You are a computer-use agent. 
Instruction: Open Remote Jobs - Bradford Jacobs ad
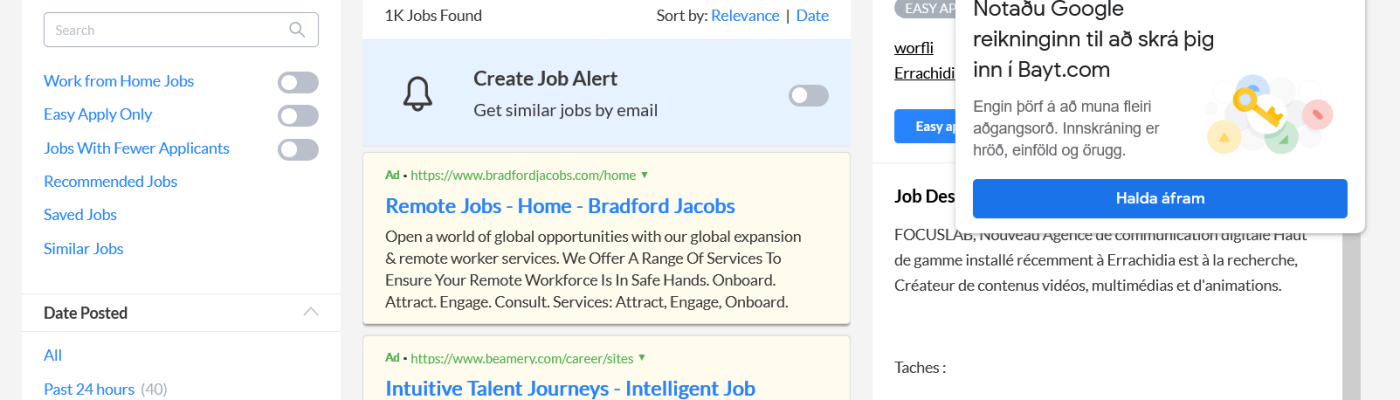[x=560, y=206]
